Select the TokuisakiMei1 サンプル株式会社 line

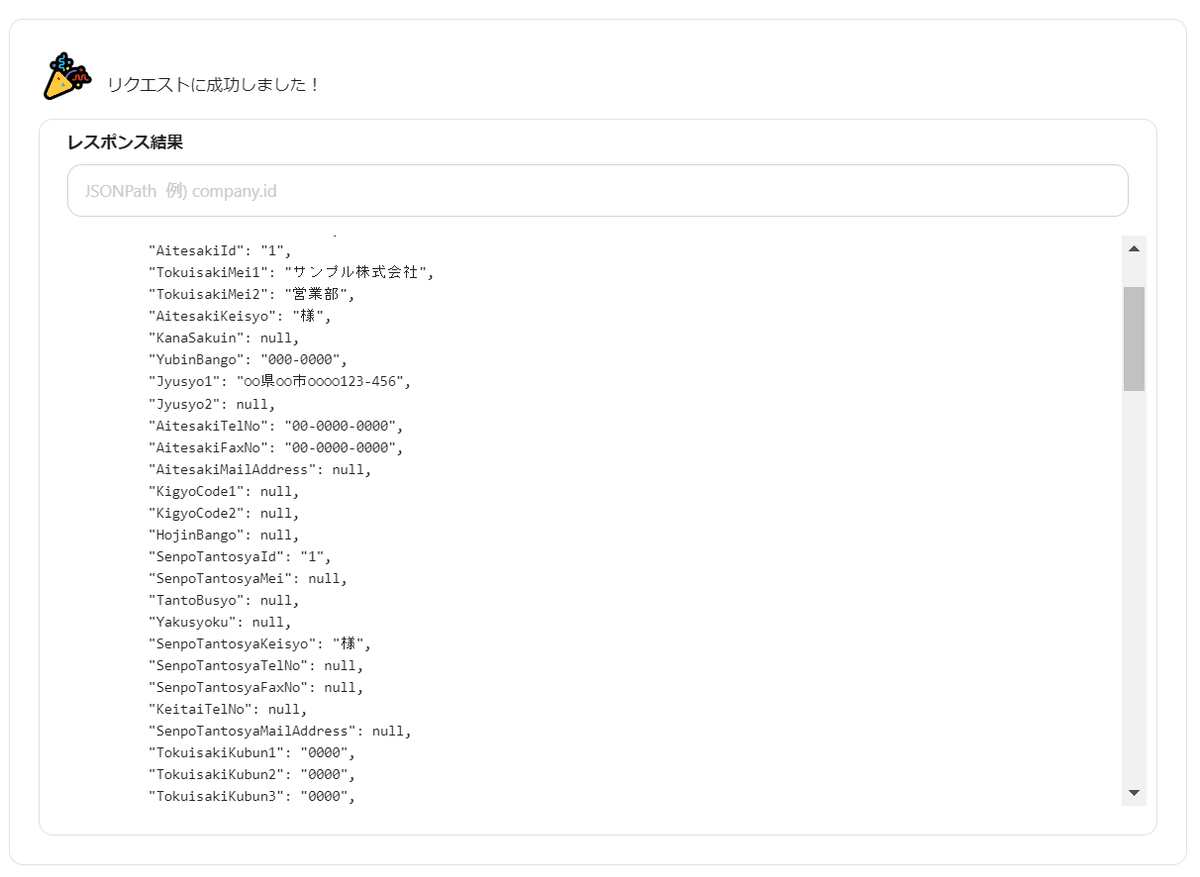[x=291, y=272]
